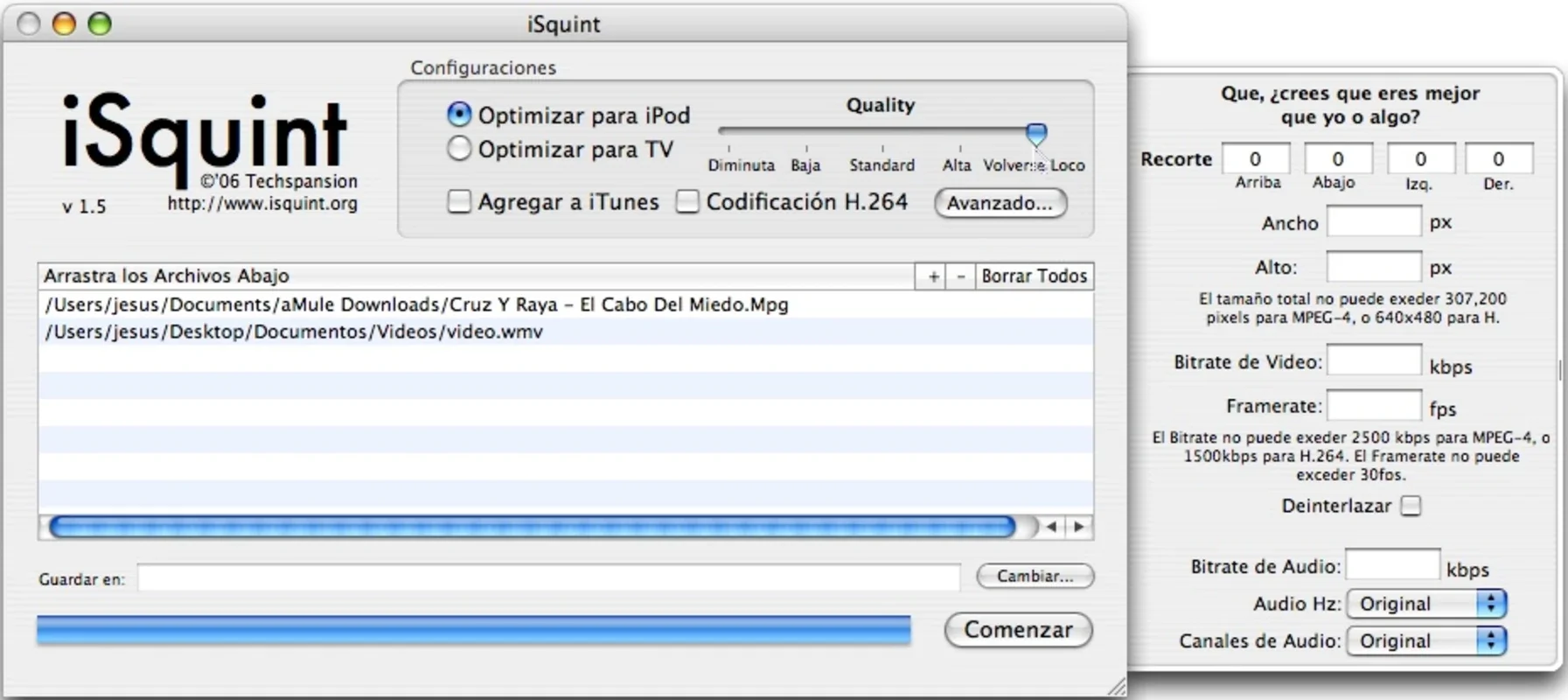Click the Alta quality label
The image size is (1568, 700).
pos(957,165)
